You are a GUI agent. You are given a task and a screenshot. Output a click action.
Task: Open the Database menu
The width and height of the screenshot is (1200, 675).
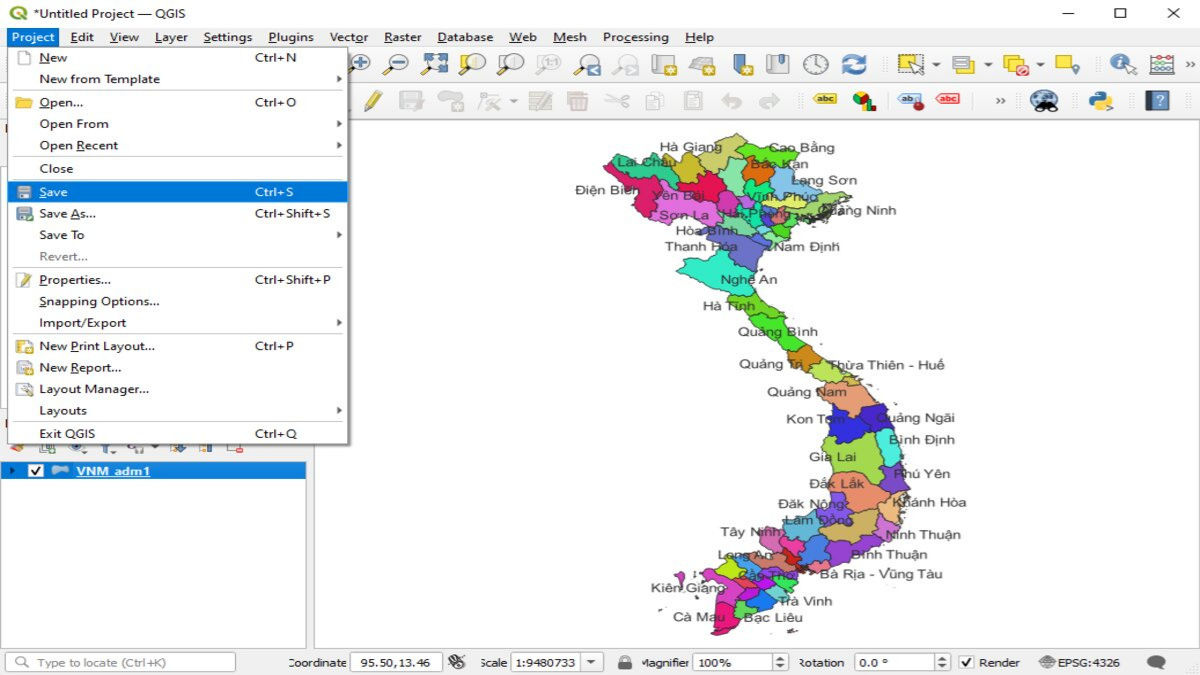coord(465,37)
